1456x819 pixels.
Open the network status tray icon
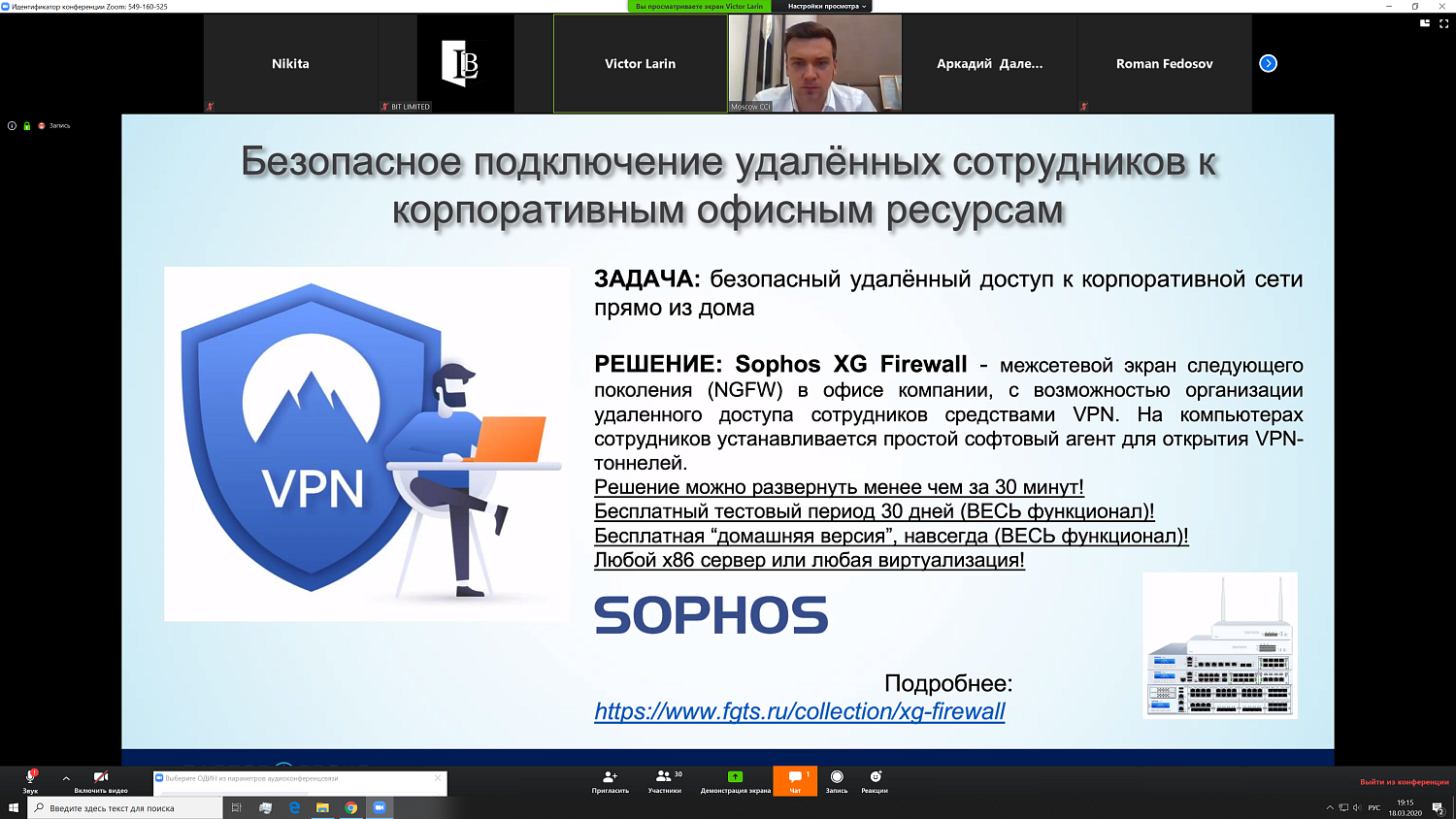click(1343, 807)
